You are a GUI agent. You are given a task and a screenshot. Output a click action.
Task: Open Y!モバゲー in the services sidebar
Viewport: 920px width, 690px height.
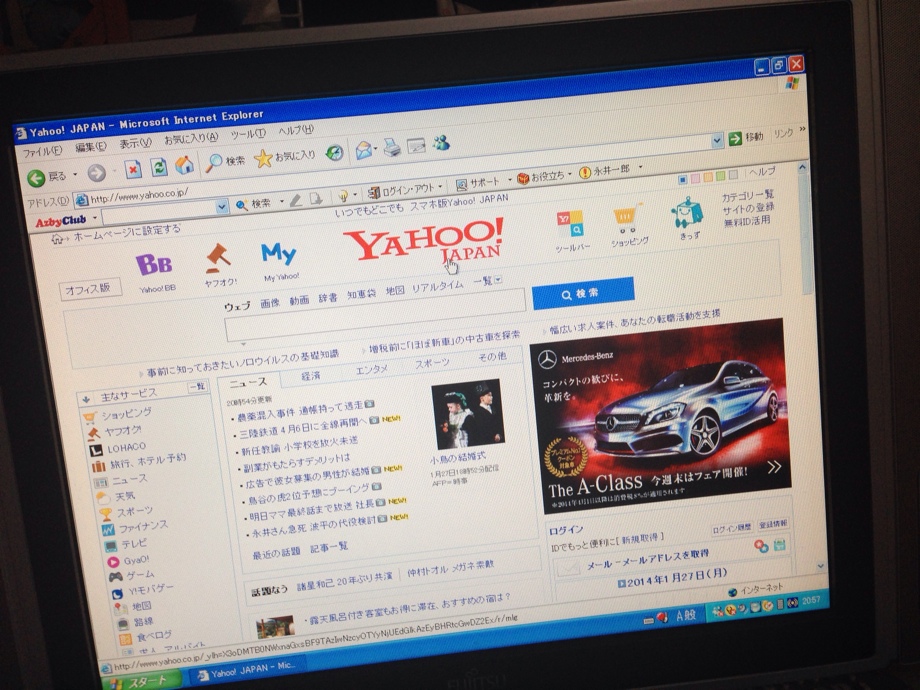coord(151,589)
